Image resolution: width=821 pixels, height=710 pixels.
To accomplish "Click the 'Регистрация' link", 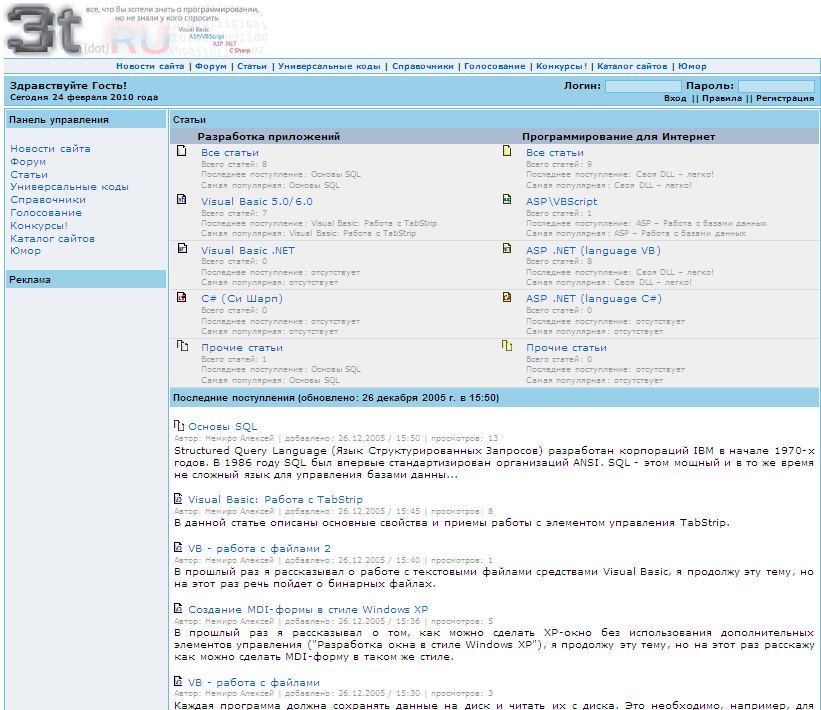I will tap(785, 98).
